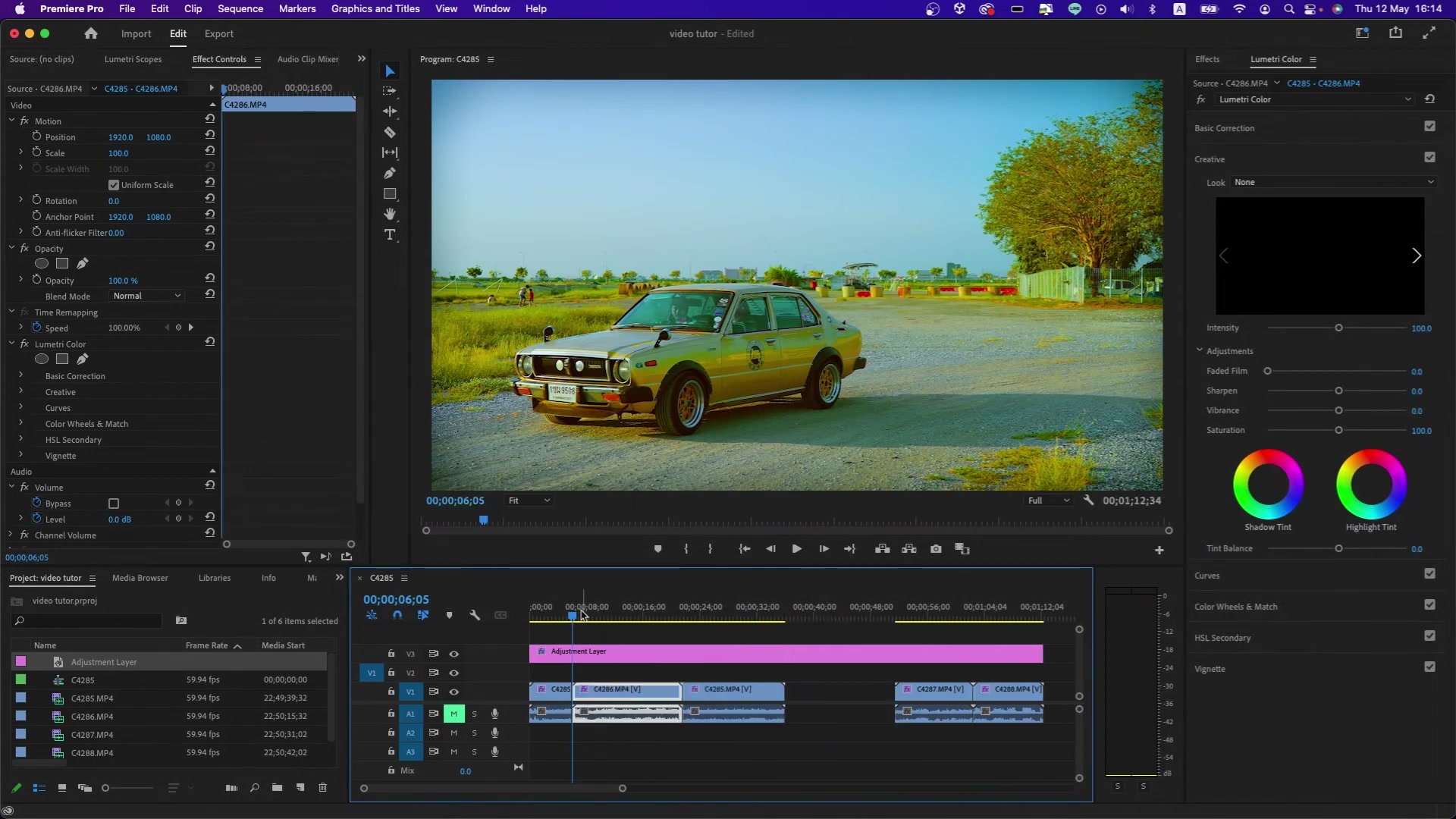Viewport: 1456px width, 819px height.
Task: Uncheck Uniform Scale checkbox
Action: pyautogui.click(x=114, y=185)
